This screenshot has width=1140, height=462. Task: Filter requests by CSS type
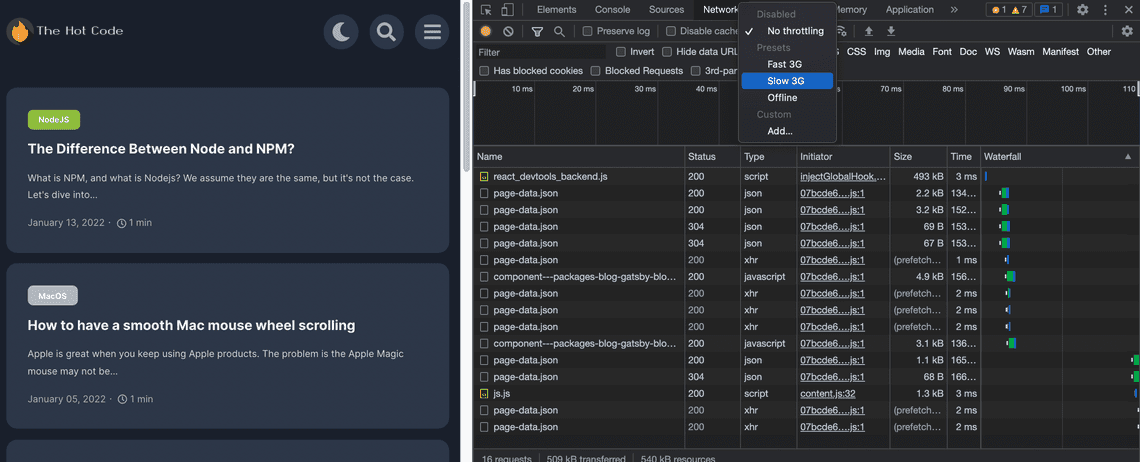click(856, 52)
